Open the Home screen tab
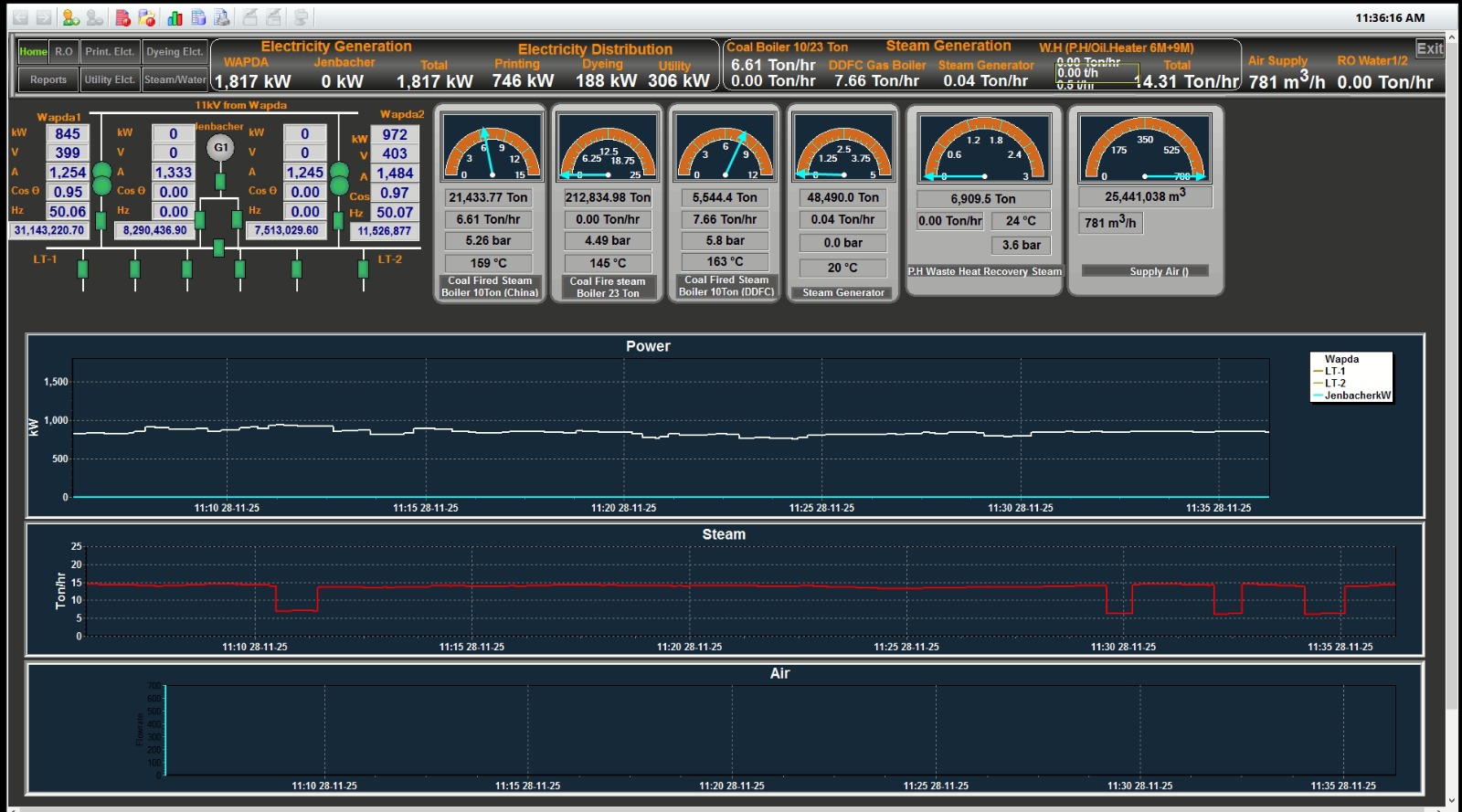The height and width of the screenshot is (812, 1462). tap(34, 51)
